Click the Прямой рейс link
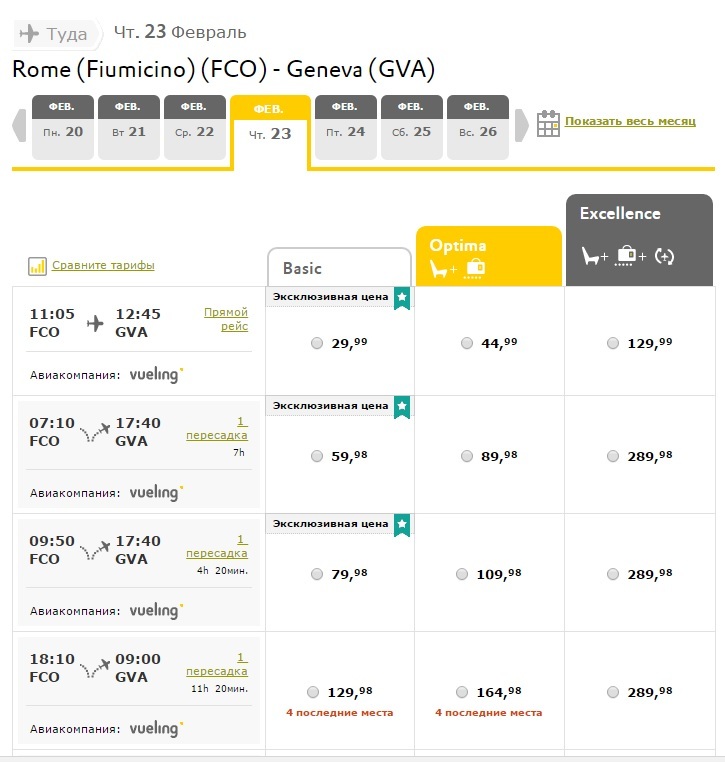 pyautogui.click(x=226, y=319)
